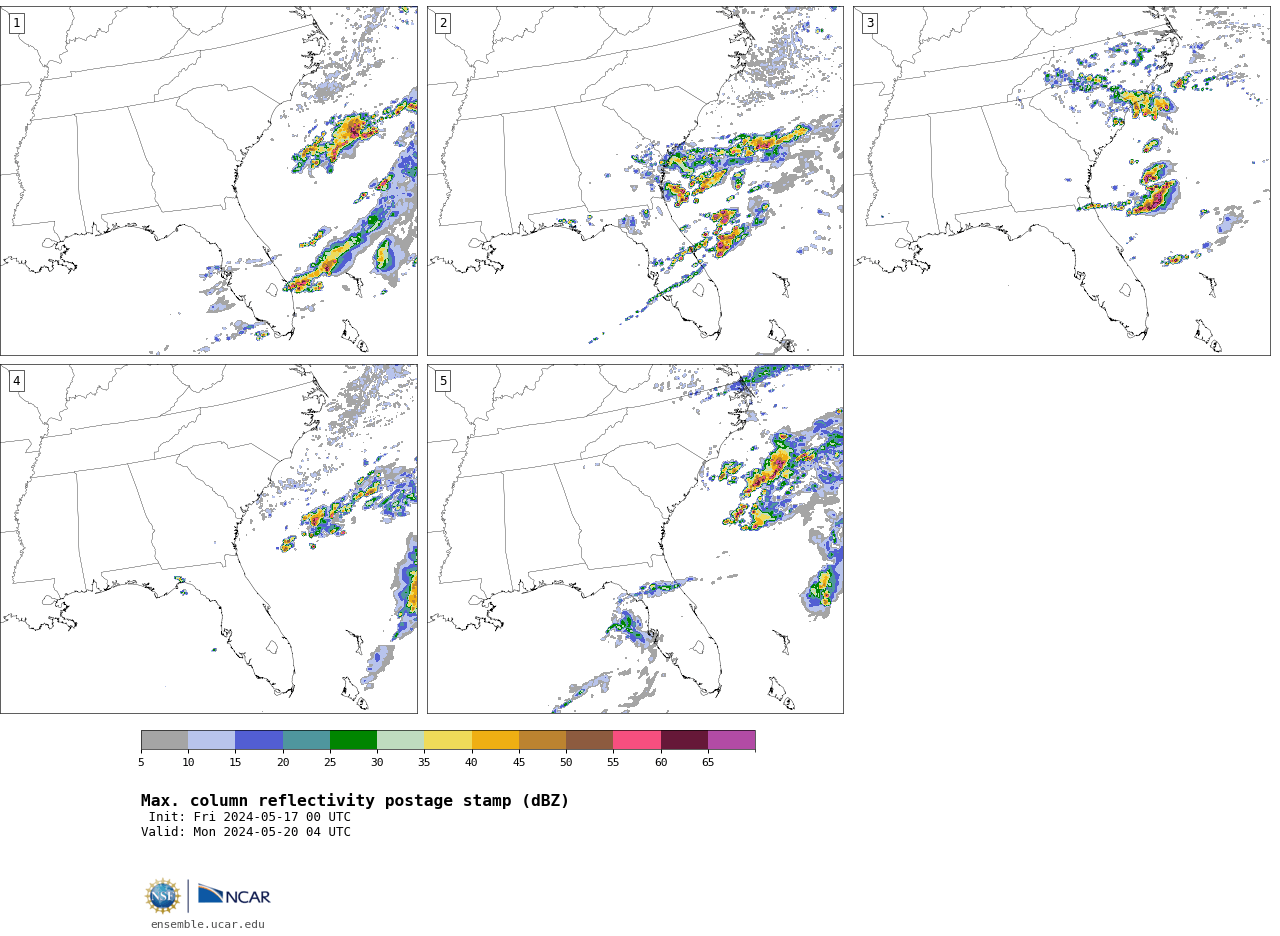Click the dark green 25-30 dBZ swatch

(353, 740)
